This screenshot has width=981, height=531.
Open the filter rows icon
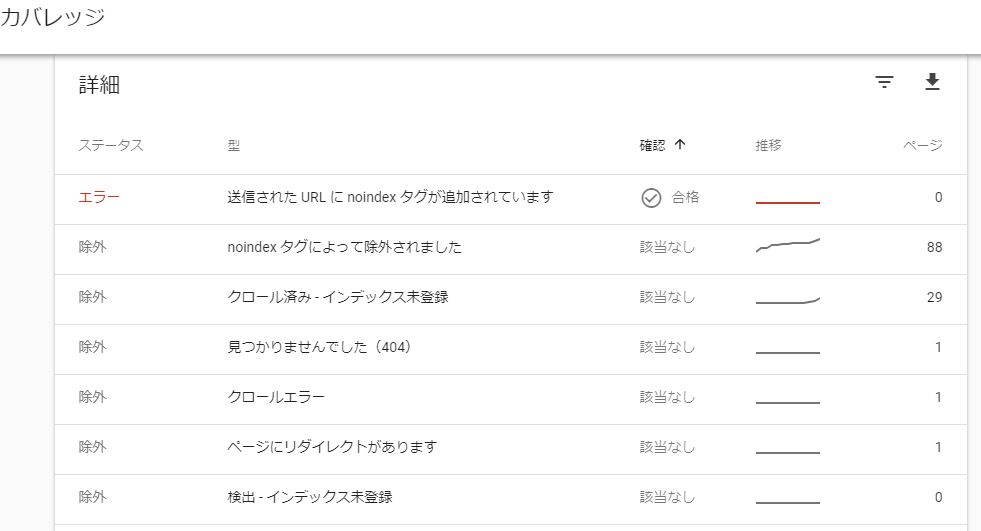click(x=884, y=82)
